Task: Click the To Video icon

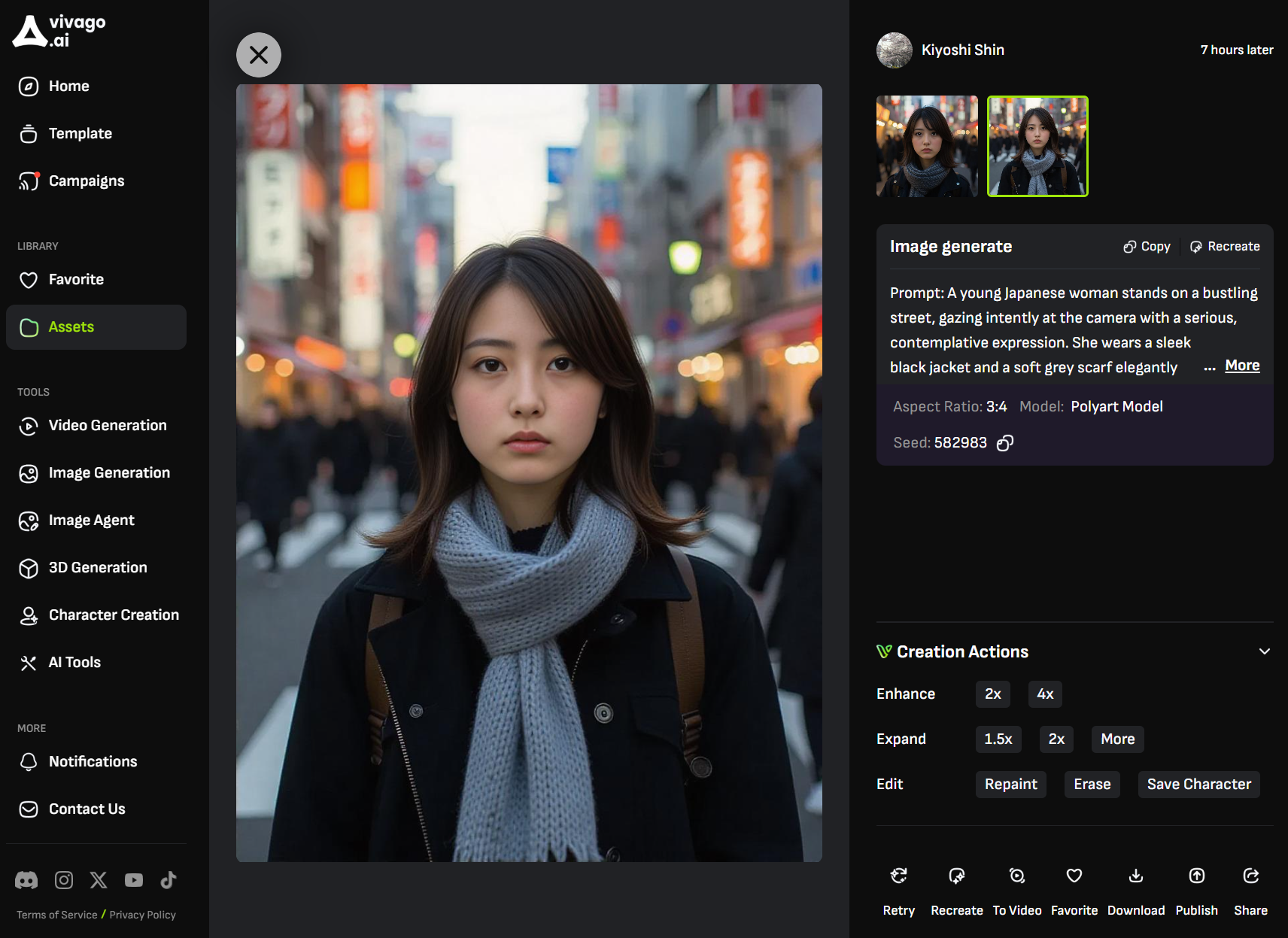Action: [x=1016, y=876]
